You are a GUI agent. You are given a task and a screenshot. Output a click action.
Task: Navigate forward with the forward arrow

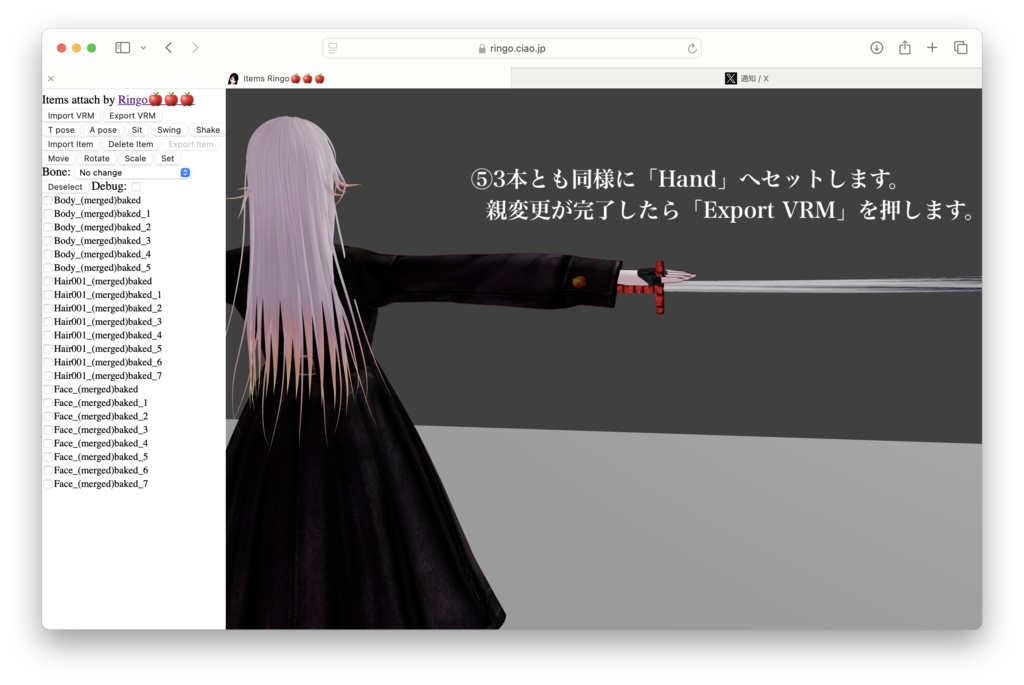195,47
